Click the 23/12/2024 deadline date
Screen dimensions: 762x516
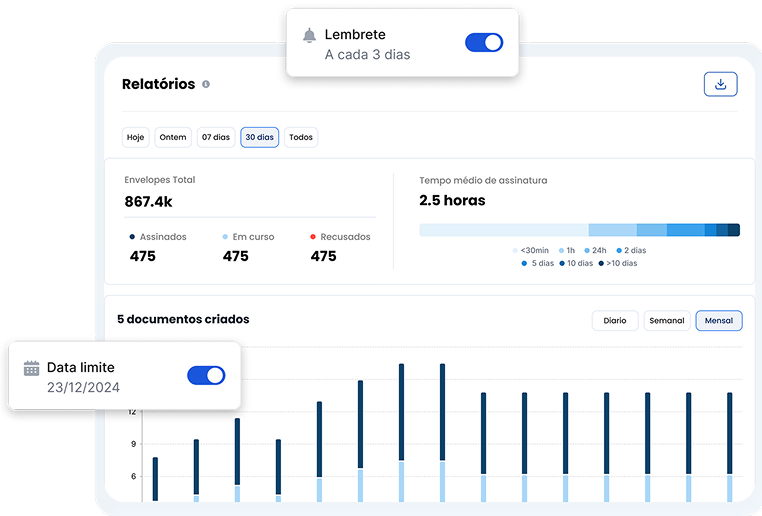83,387
